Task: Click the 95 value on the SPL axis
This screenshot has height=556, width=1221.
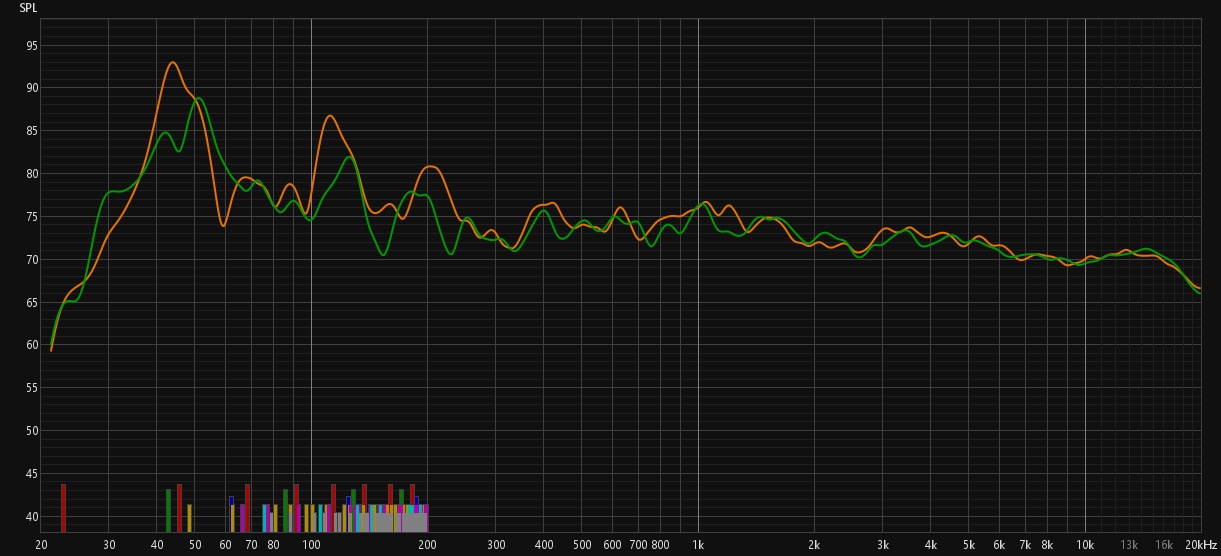Action: [x=32, y=45]
